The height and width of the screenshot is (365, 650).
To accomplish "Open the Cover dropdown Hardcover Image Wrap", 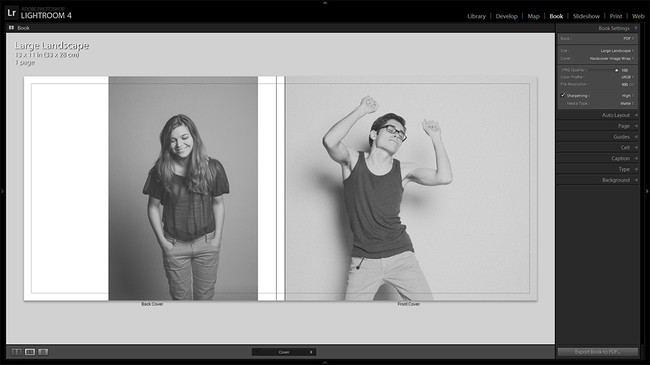I will coord(611,58).
